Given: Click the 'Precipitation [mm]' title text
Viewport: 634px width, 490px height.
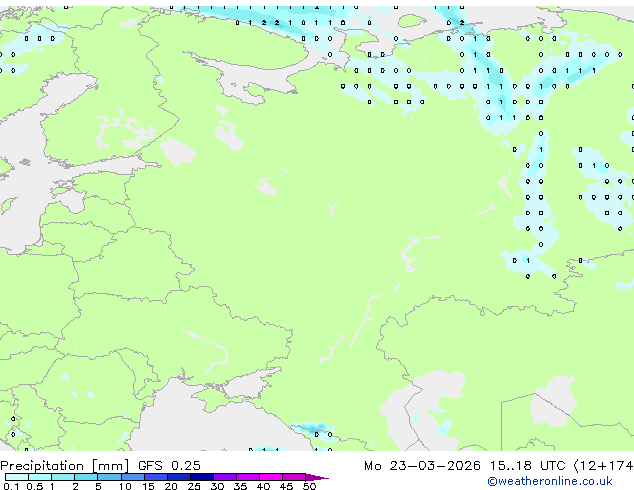Looking at the screenshot, I should (65, 466).
